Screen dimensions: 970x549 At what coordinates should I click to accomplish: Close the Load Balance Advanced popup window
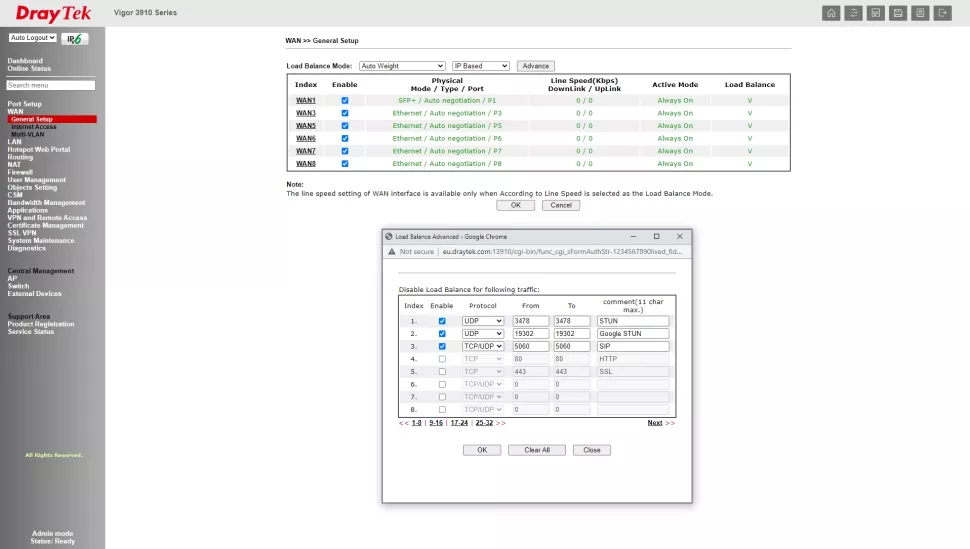click(680, 236)
